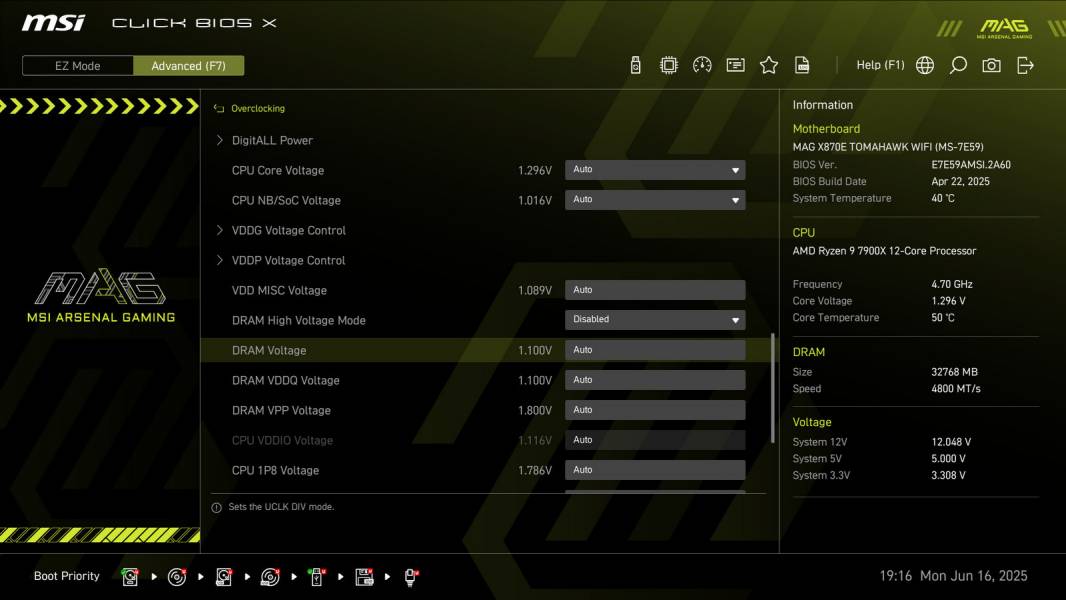The width and height of the screenshot is (1066, 600).
Task: Select the DRAM VPP Voltage label
Action: pyautogui.click(x=281, y=410)
